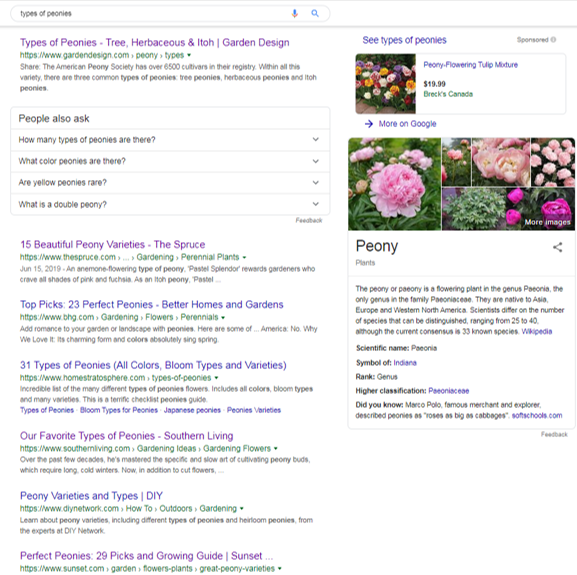This screenshot has width=577, height=575.
Task: Expand 'What is a double peony?' question
Action: point(170,204)
